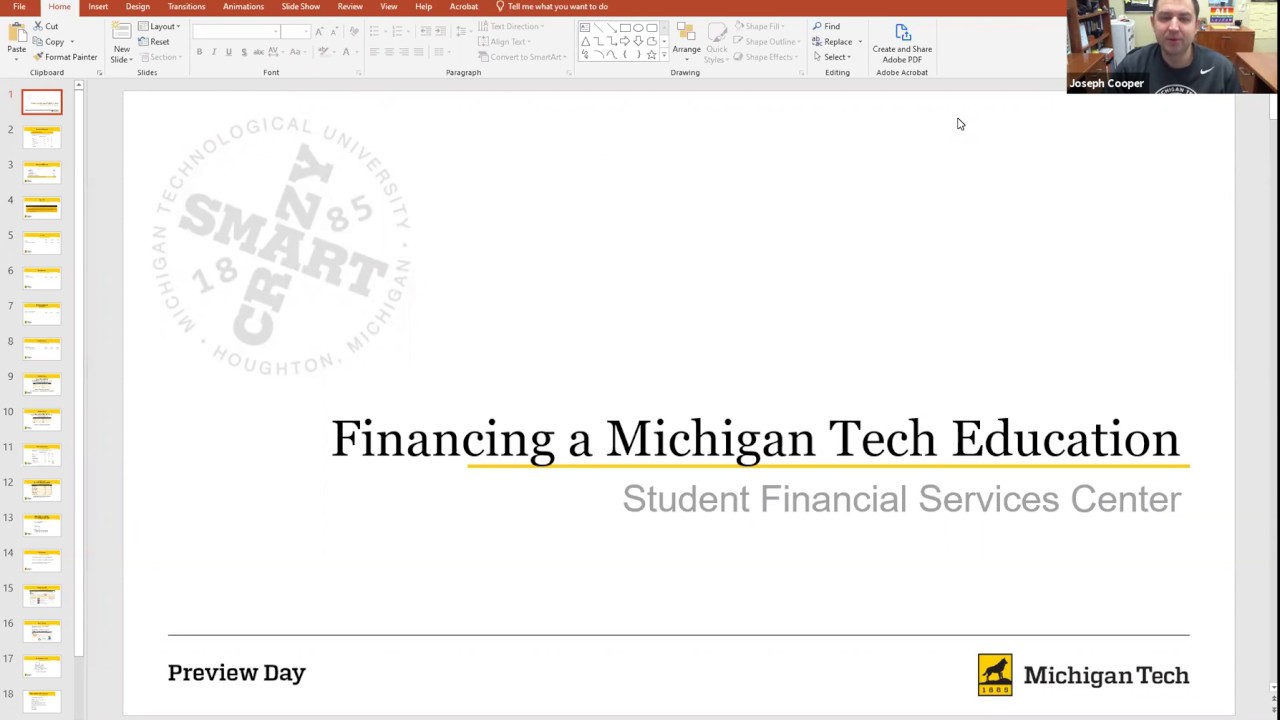Toggle Align Right paragraph
This screenshot has height=720, width=1280.
click(x=404, y=52)
